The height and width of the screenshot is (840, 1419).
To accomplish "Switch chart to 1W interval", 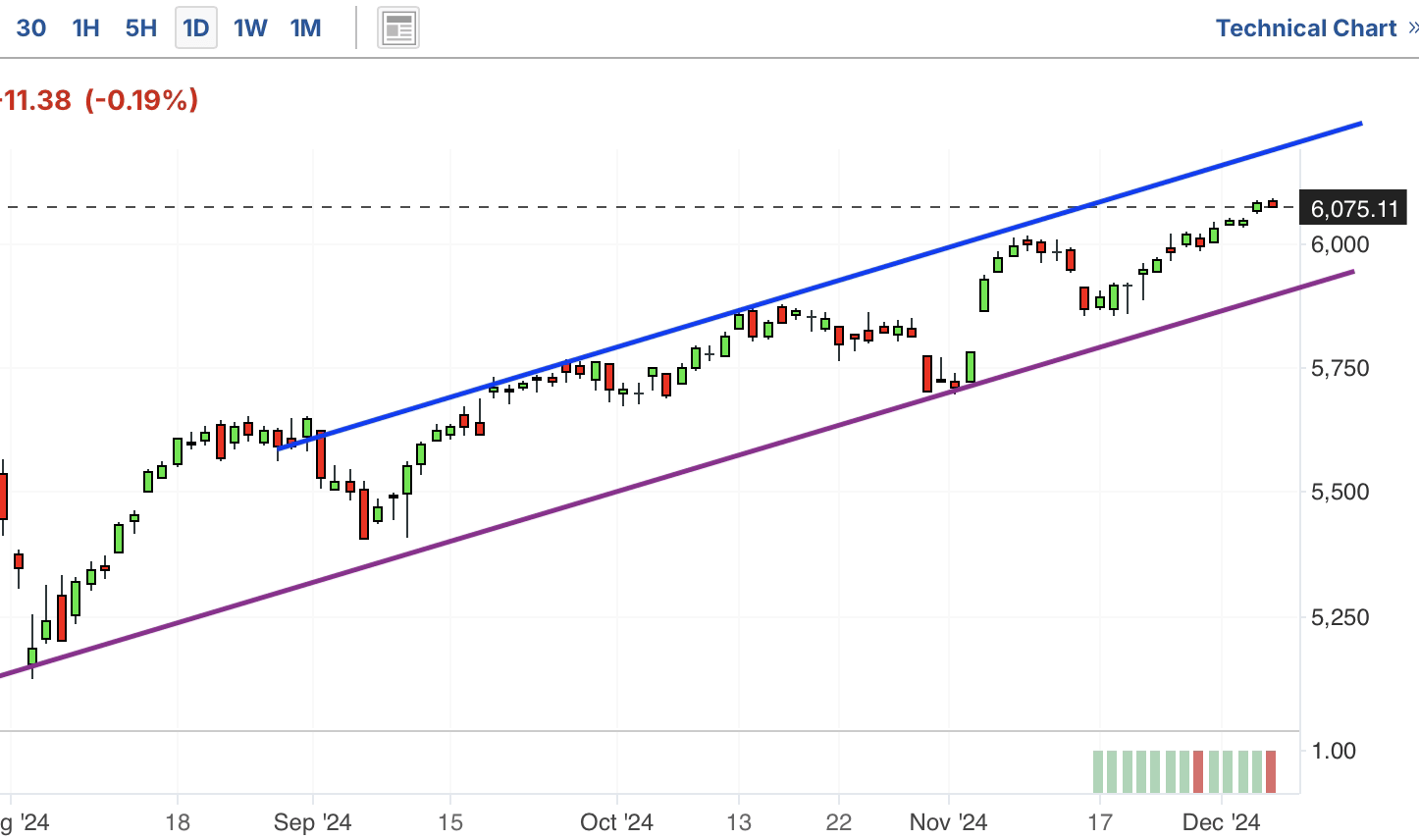I will (250, 27).
